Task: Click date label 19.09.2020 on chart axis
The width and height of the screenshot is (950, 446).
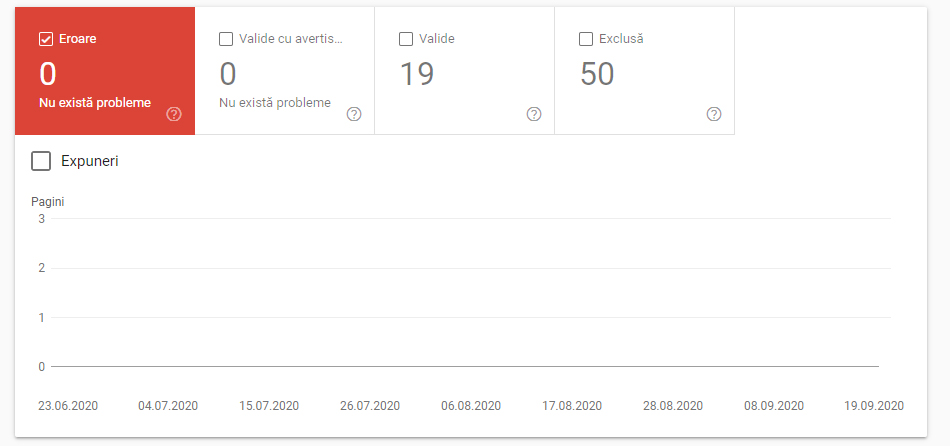Action: 874,406
